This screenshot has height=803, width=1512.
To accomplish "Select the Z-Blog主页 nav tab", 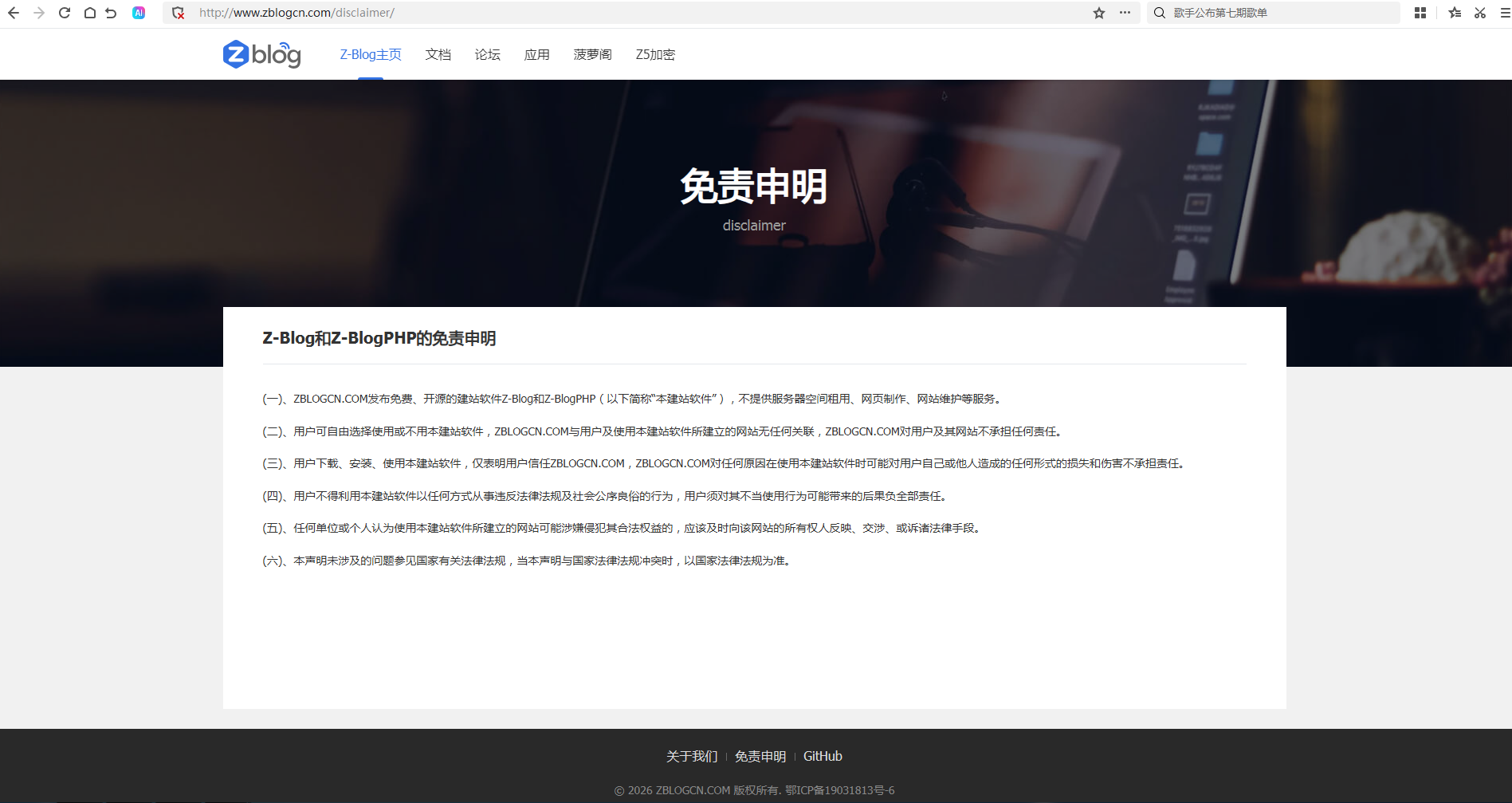I will point(371,54).
